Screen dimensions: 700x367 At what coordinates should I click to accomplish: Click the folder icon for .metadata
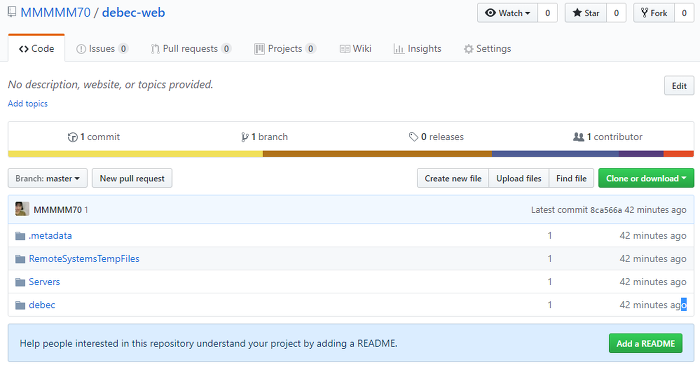20,236
